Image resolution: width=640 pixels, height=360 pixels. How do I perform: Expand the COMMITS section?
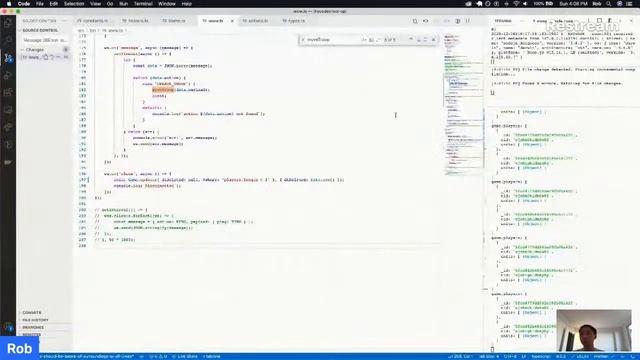[31, 313]
